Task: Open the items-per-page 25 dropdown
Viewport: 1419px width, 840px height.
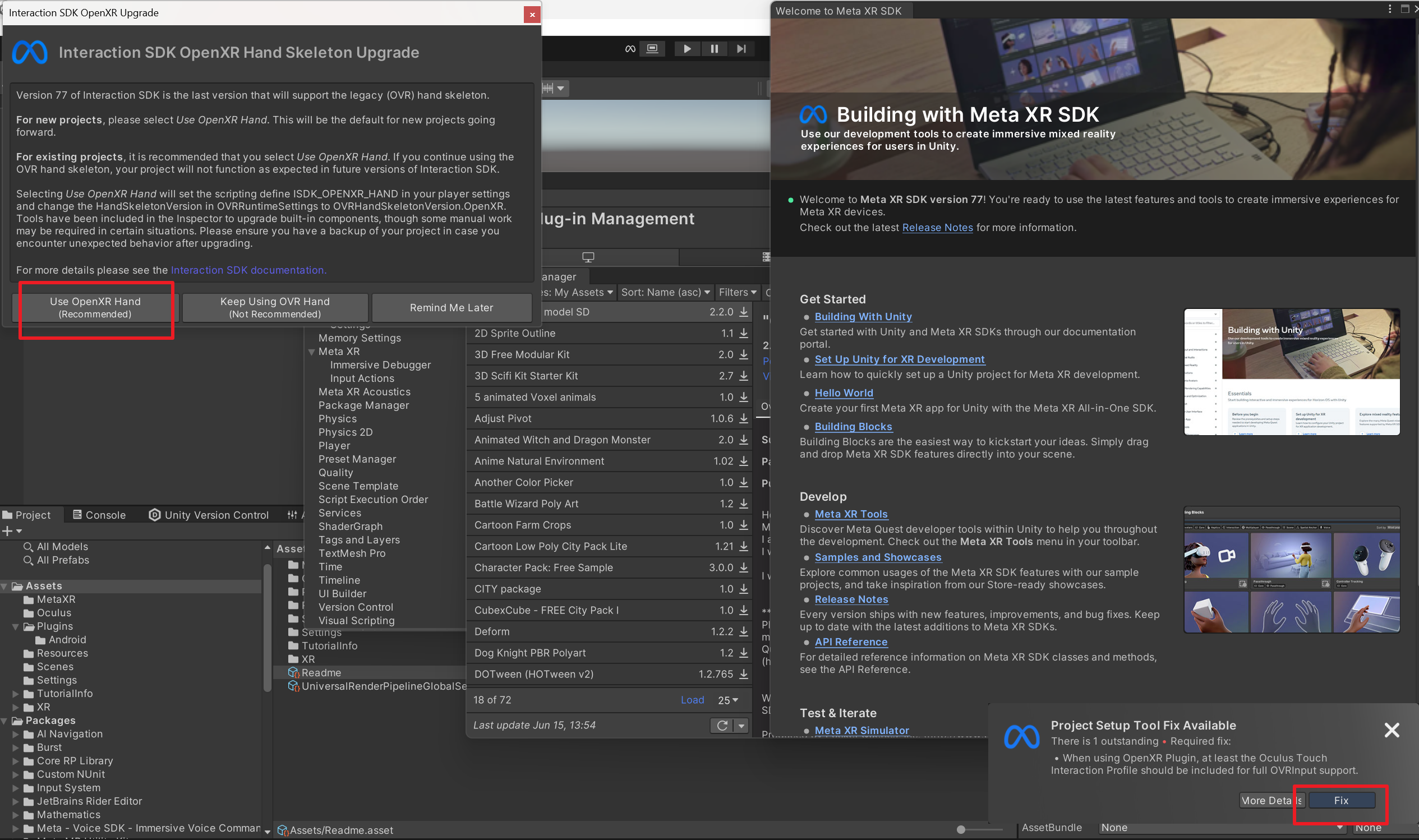Action: pos(728,700)
